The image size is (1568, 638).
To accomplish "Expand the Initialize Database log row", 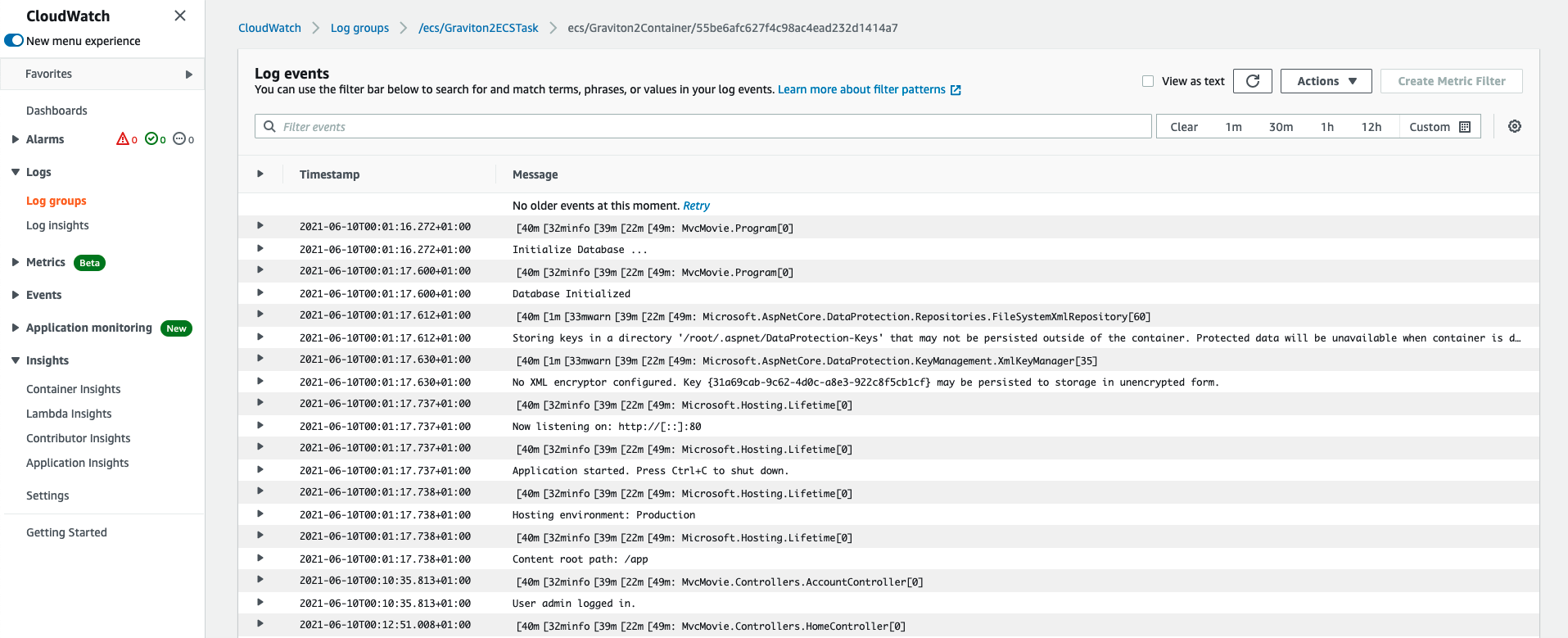I will click(260, 248).
